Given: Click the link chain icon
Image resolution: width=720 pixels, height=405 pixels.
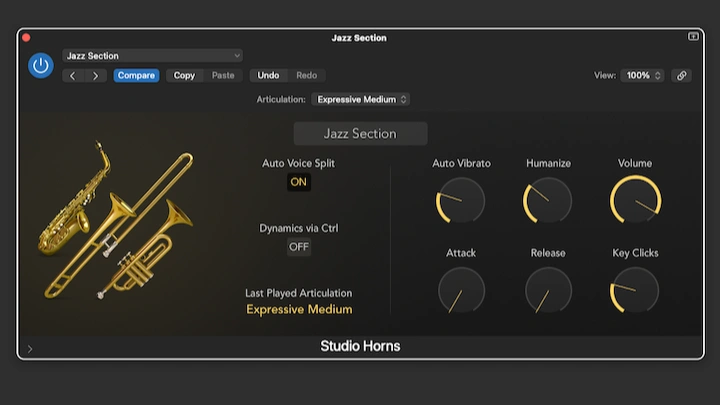Looking at the screenshot, I should point(681,76).
